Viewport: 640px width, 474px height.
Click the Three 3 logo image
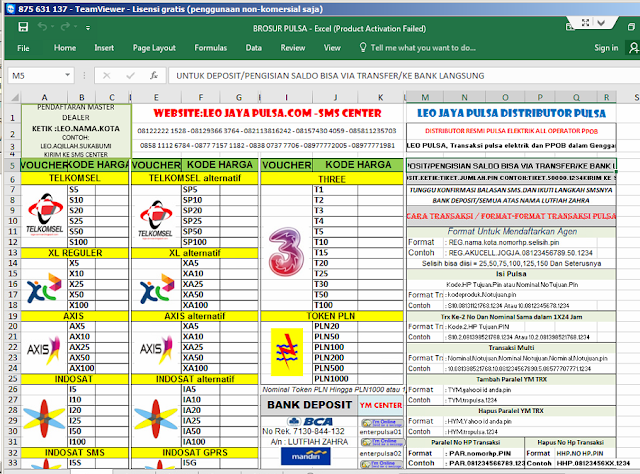pyautogui.click(x=286, y=252)
